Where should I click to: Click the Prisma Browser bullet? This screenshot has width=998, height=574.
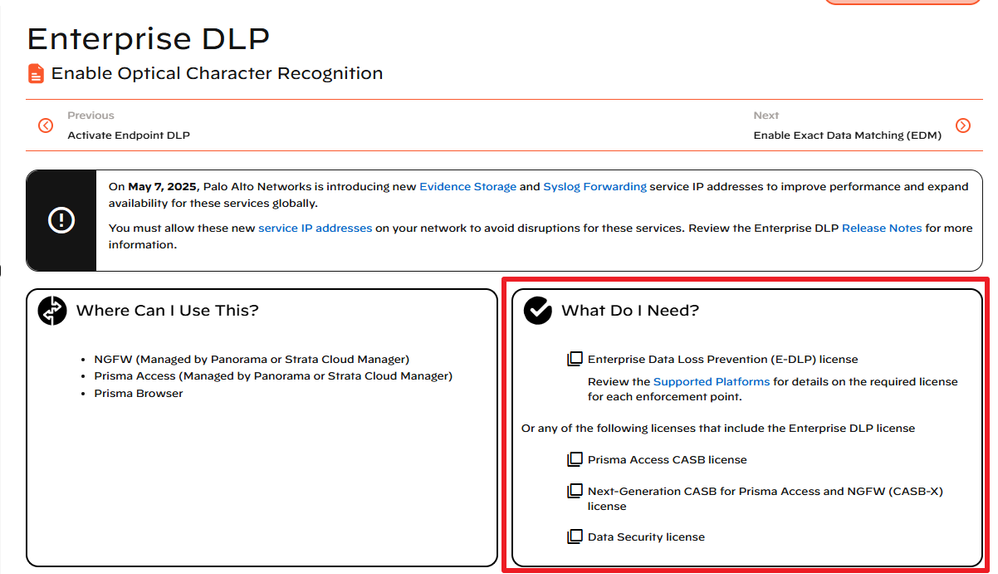pyautogui.click(x=138, y=393)
